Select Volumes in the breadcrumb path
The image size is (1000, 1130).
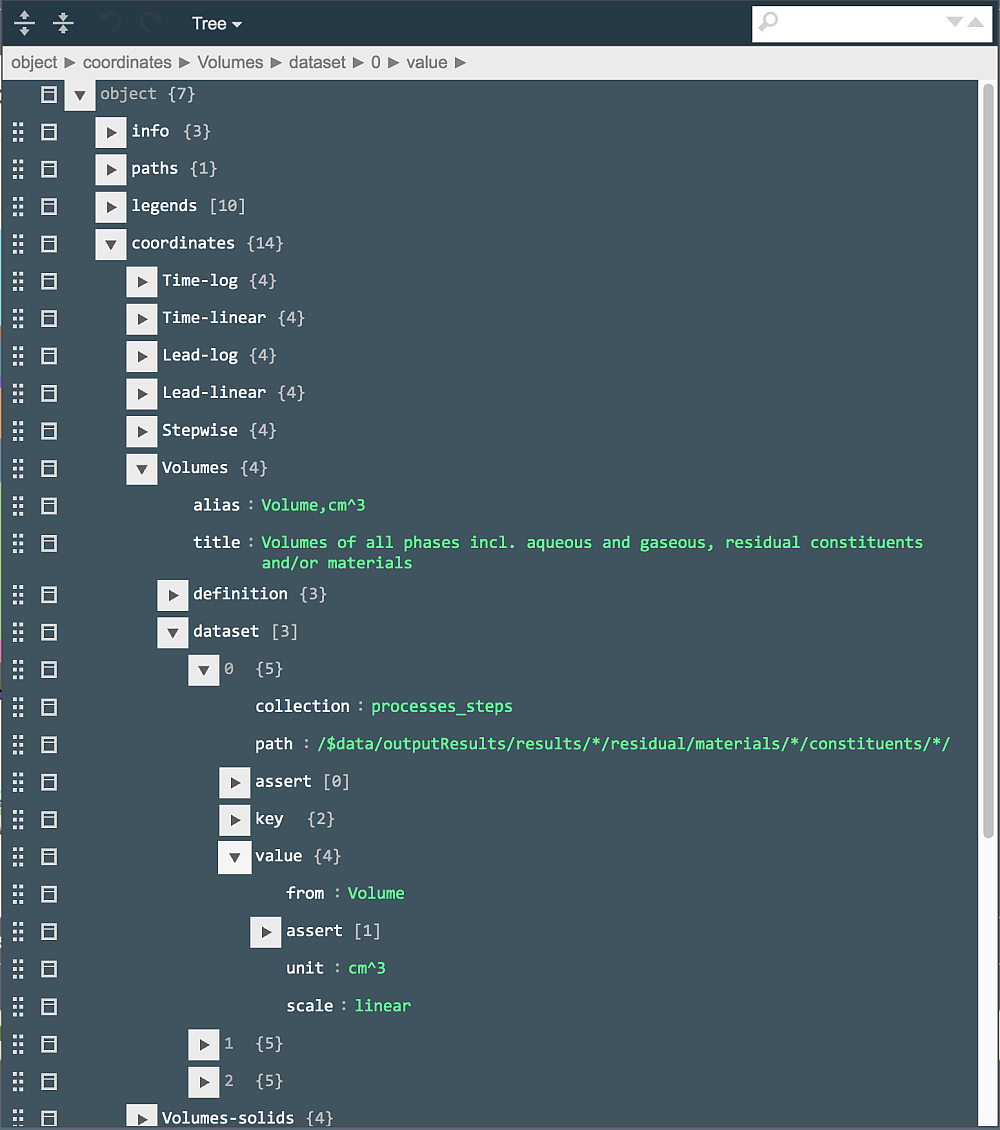(230, 62)
